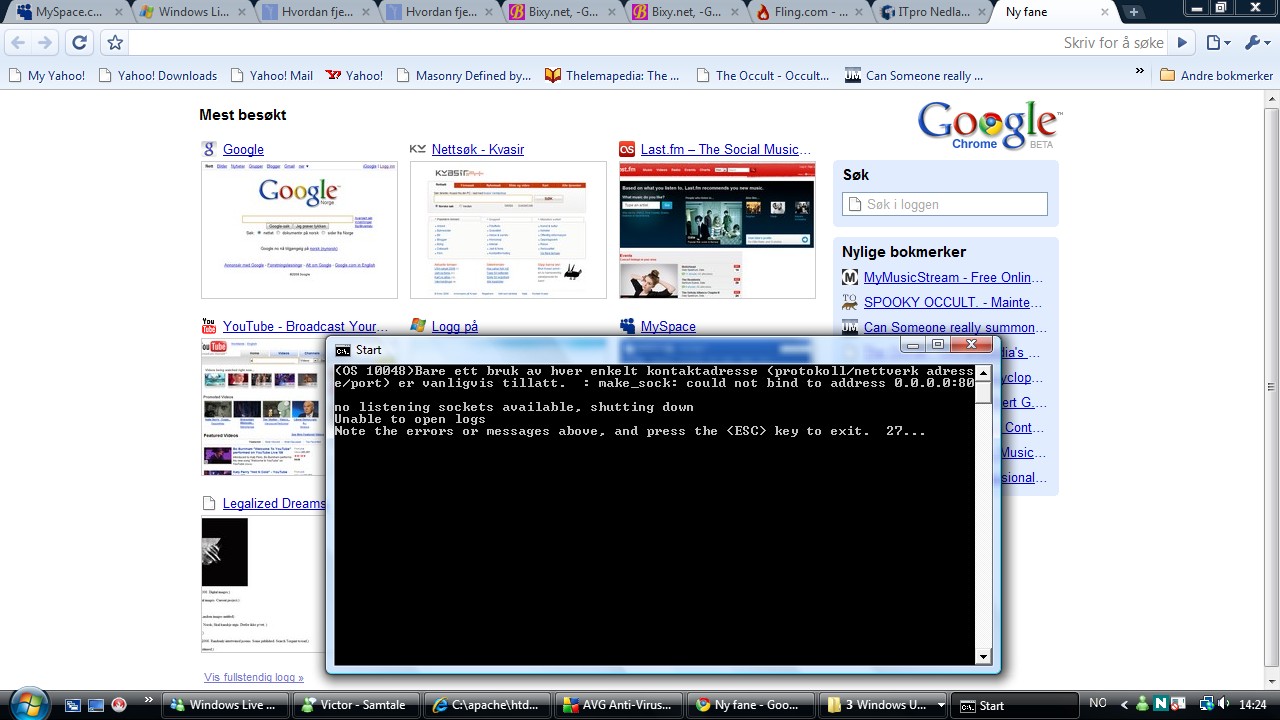Click Vis fullstendig logg link

[254, 677]
